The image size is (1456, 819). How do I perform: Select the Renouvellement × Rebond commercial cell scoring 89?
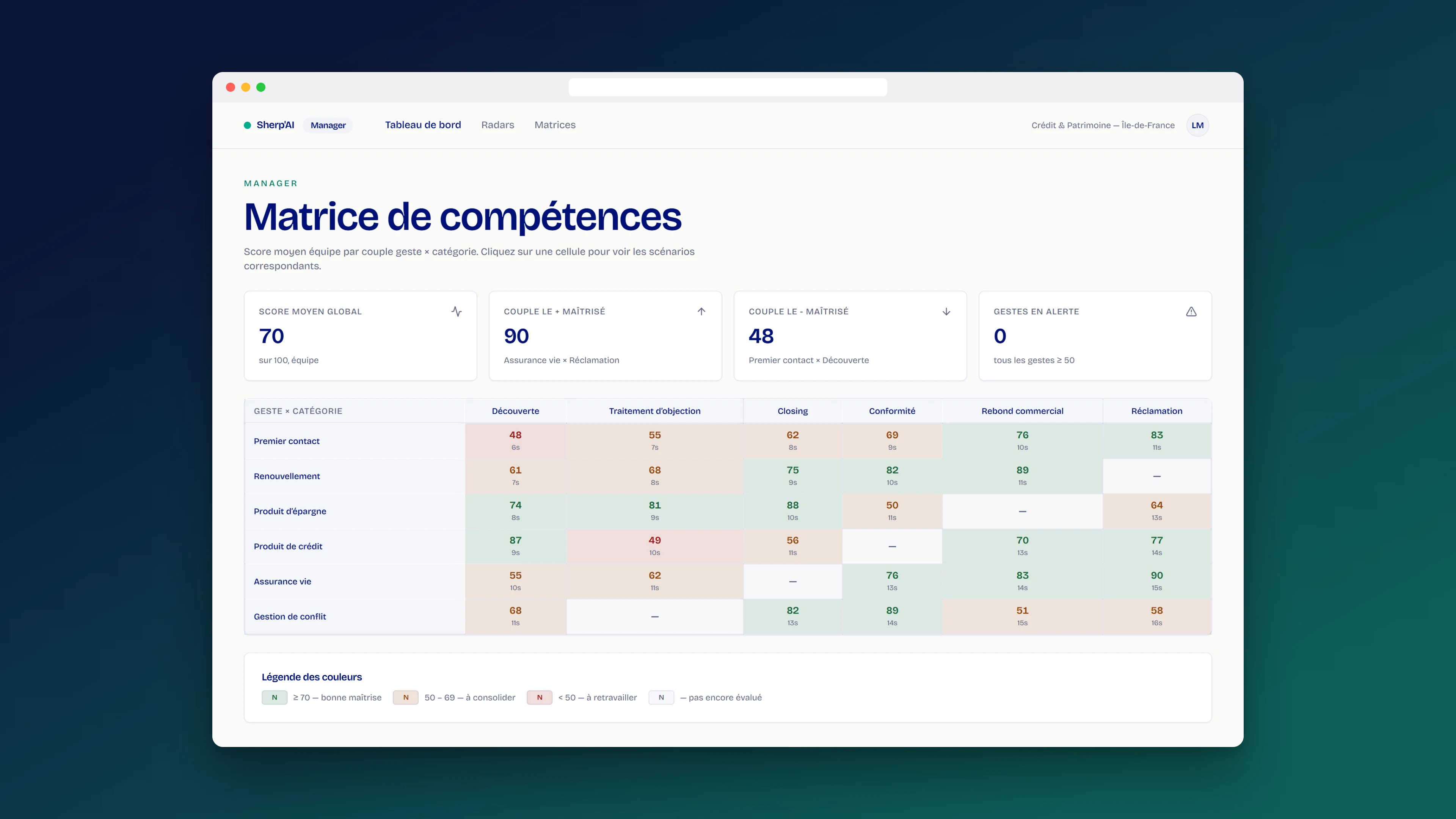tap(1022, 475)
